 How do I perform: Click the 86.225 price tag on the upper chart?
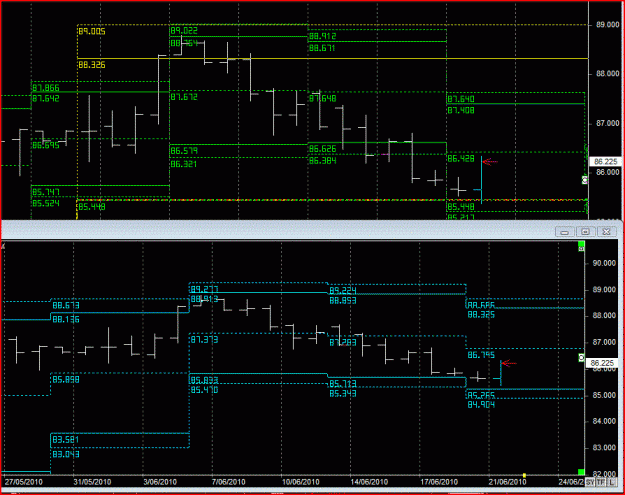pyautogui.click(x=605, y=161)
